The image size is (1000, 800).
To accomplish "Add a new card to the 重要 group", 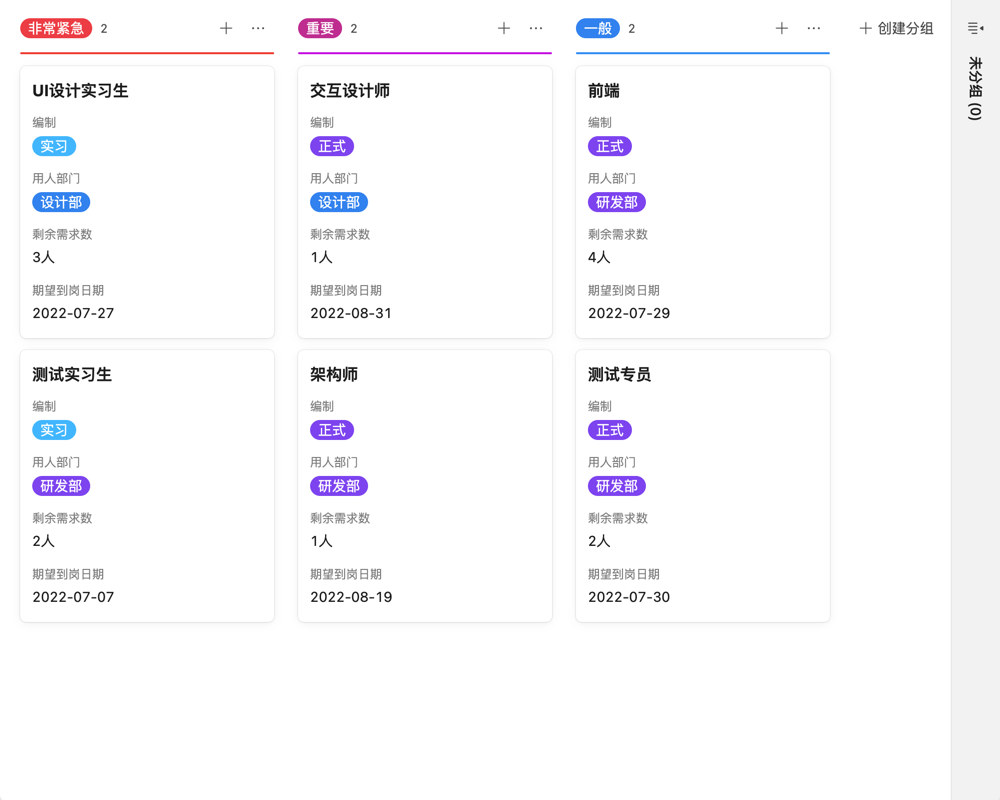I will [503, 28].
